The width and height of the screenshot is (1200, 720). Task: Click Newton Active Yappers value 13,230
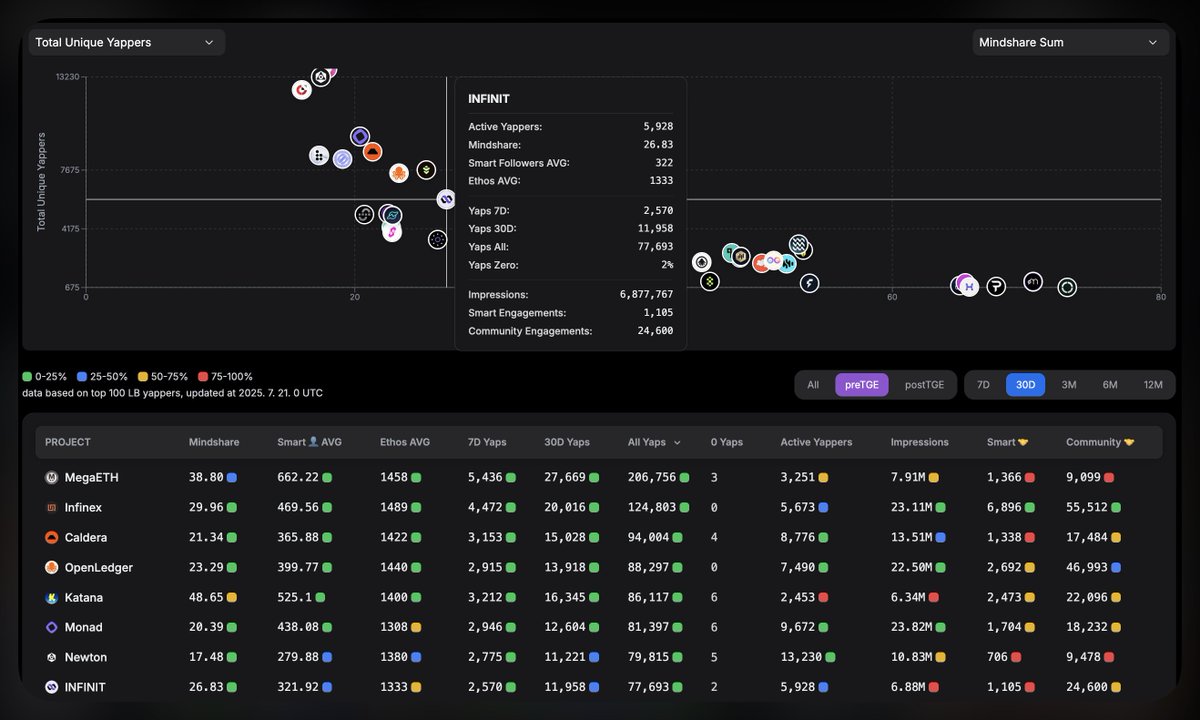(x=802, y=658)
